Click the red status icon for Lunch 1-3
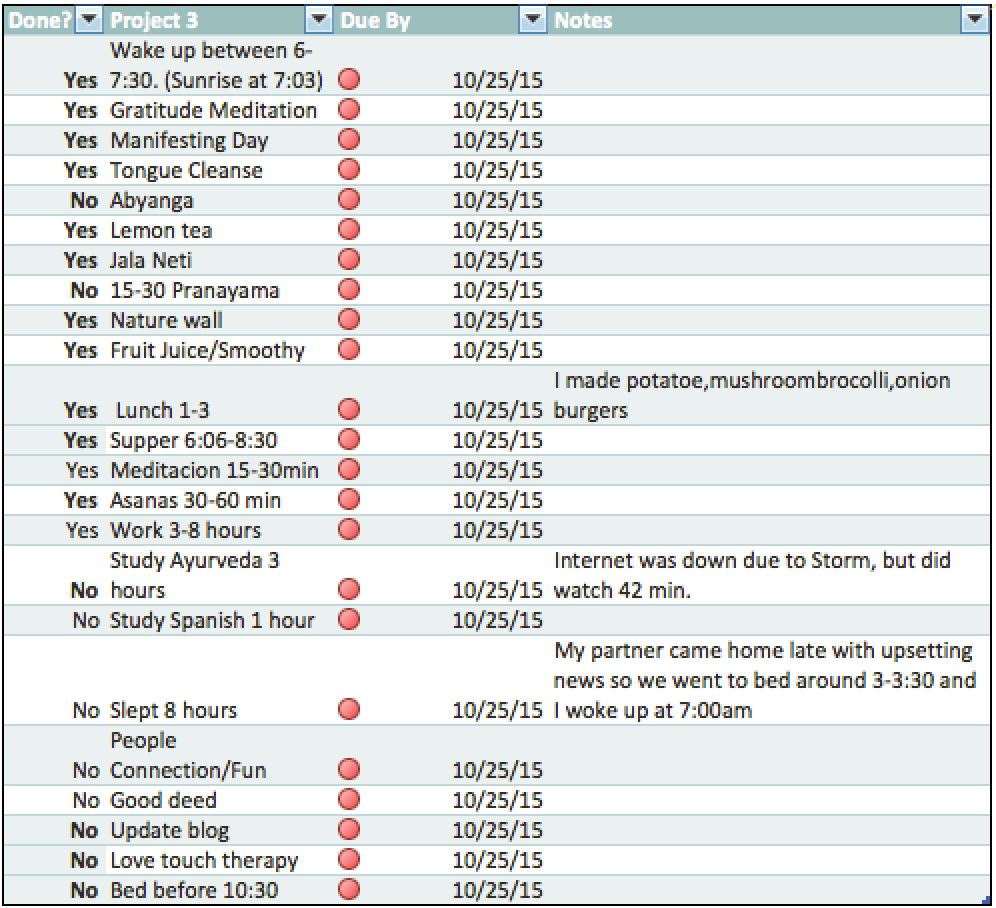 click(348, 409)
